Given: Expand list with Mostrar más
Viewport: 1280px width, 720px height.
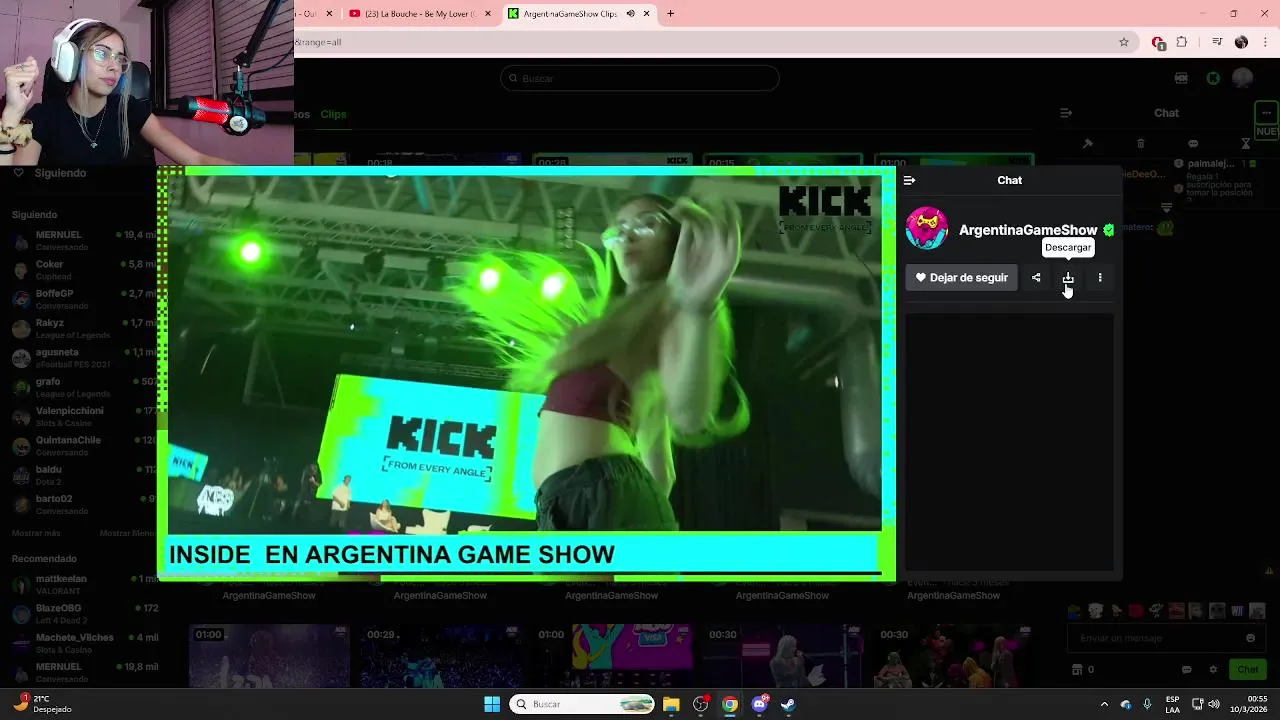Looking at the screenshot, I should [36, 533].
